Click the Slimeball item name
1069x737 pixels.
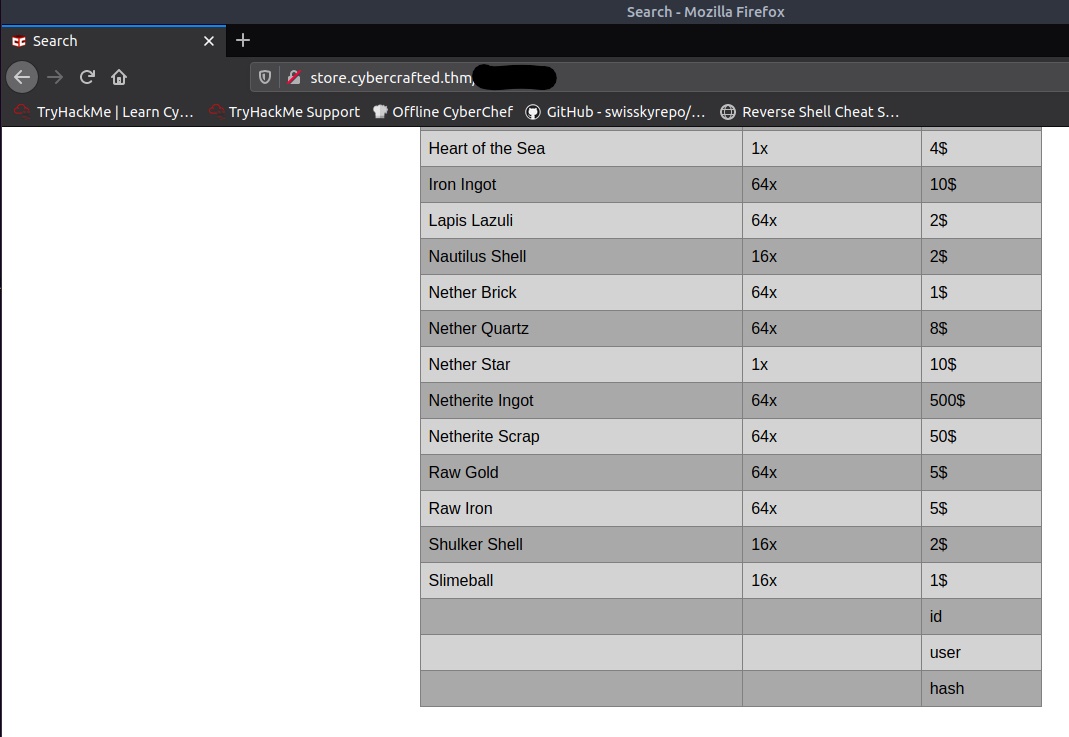pos(461,580)
